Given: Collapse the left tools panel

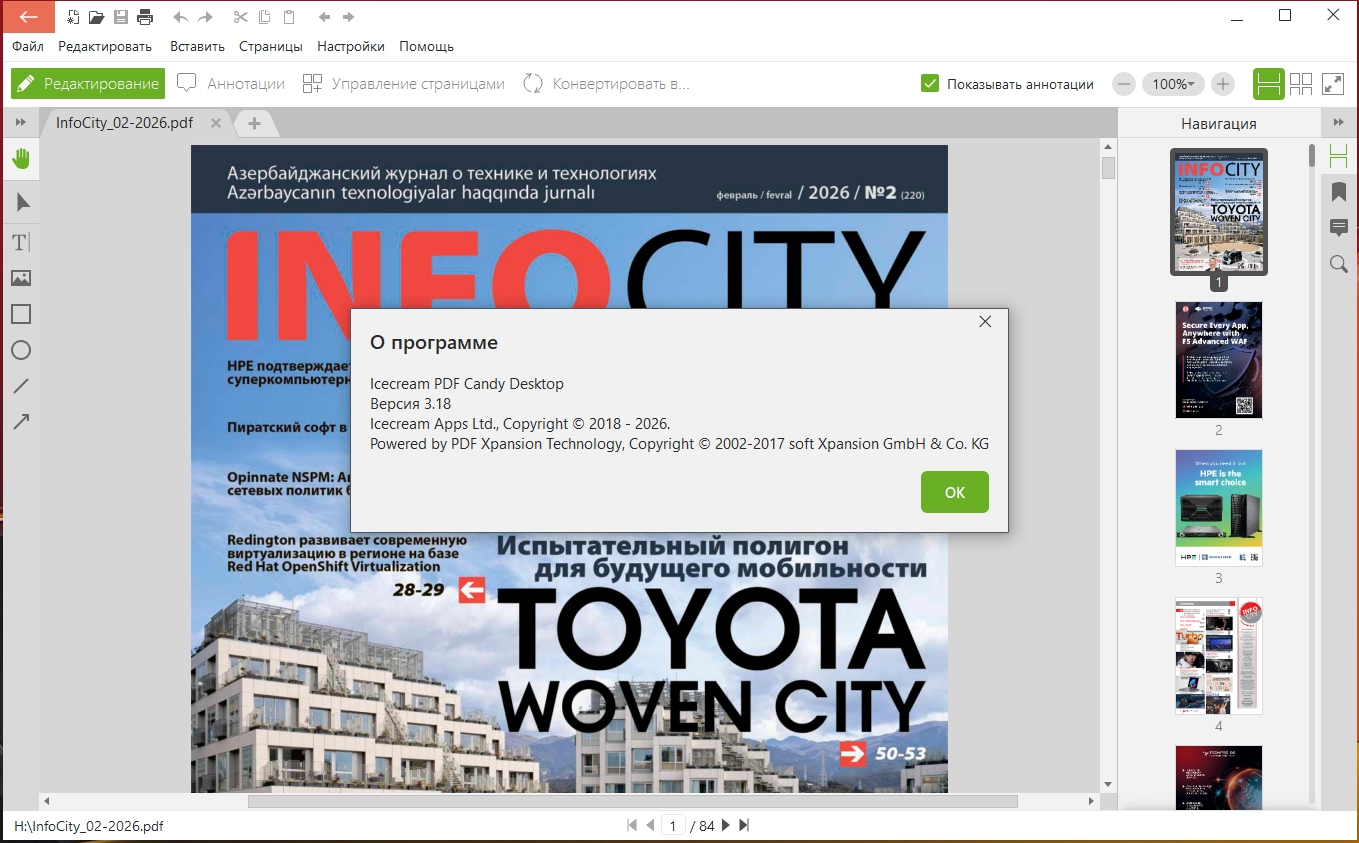Looking at the screenshot, I should 21,122.
